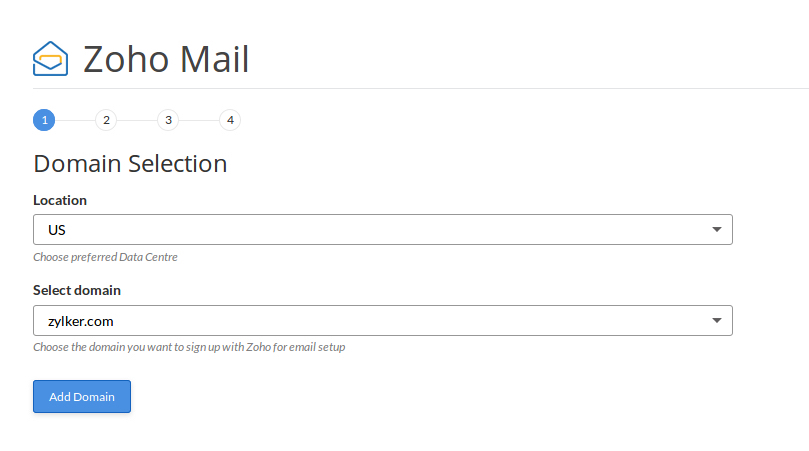The width and height of the screenshot is (809, 451).
Task: Click the Location field label
Action: [x=60, y=200]
